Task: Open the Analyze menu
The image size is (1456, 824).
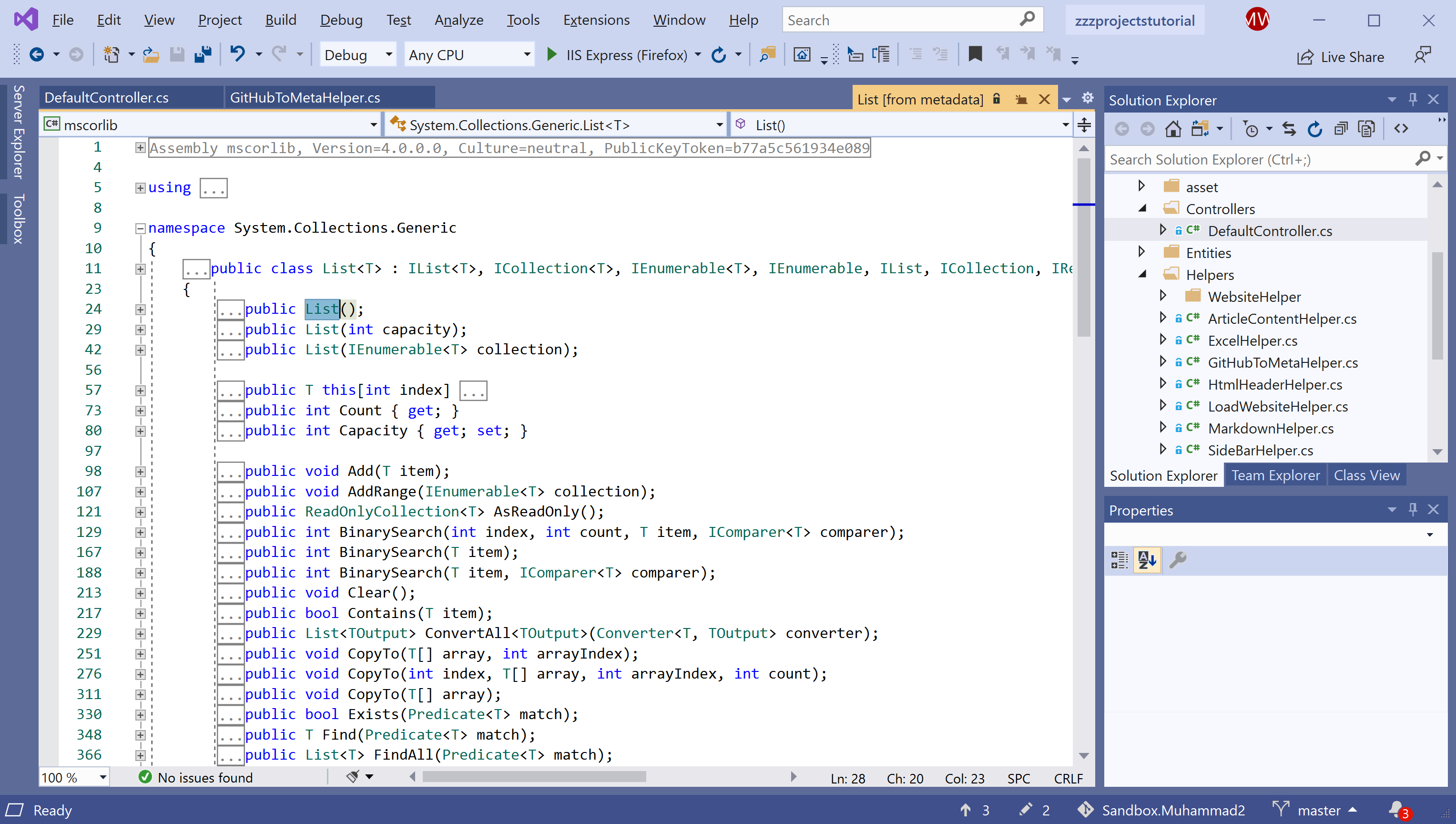Action: tap(458, 21)
